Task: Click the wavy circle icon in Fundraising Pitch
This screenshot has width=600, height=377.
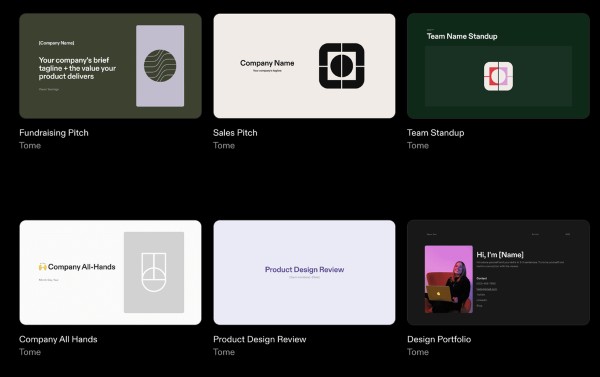Action: pyautogui.click(x=160, y=66)
